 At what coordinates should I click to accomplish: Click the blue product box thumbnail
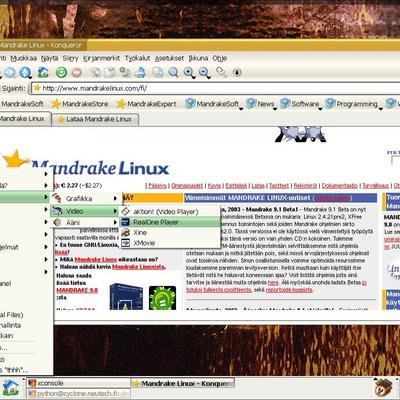[126, 296]
